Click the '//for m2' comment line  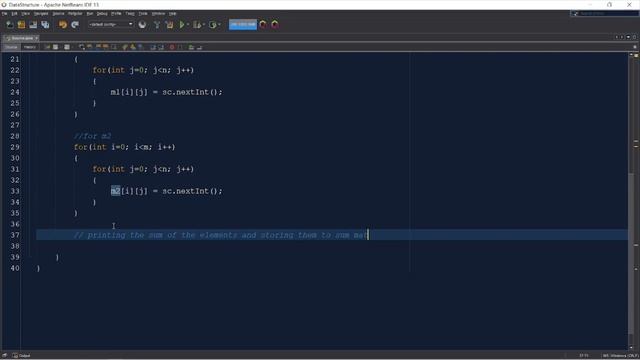point(92,136)
